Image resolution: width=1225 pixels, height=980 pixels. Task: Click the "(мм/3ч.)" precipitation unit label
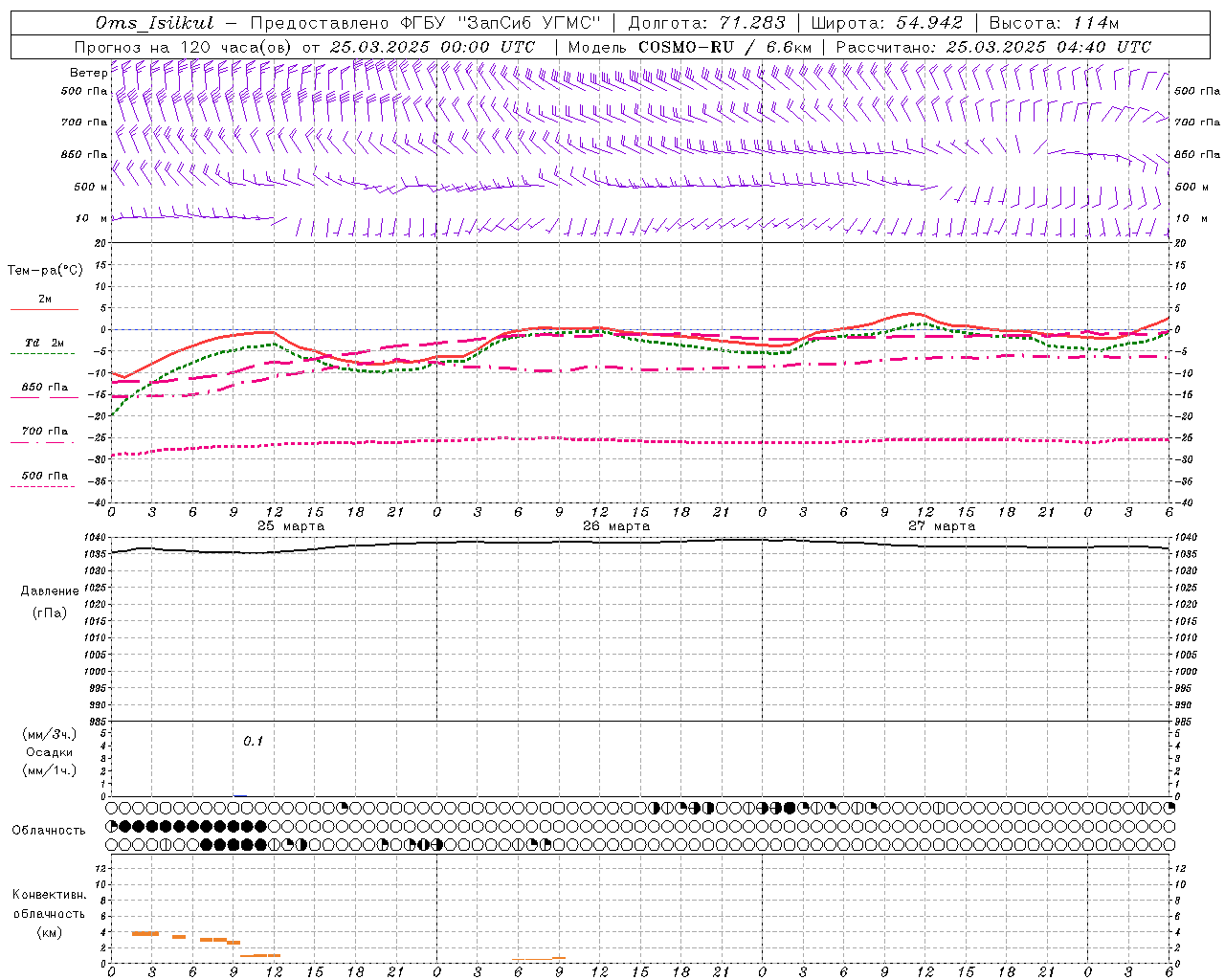tap(50, 734)
